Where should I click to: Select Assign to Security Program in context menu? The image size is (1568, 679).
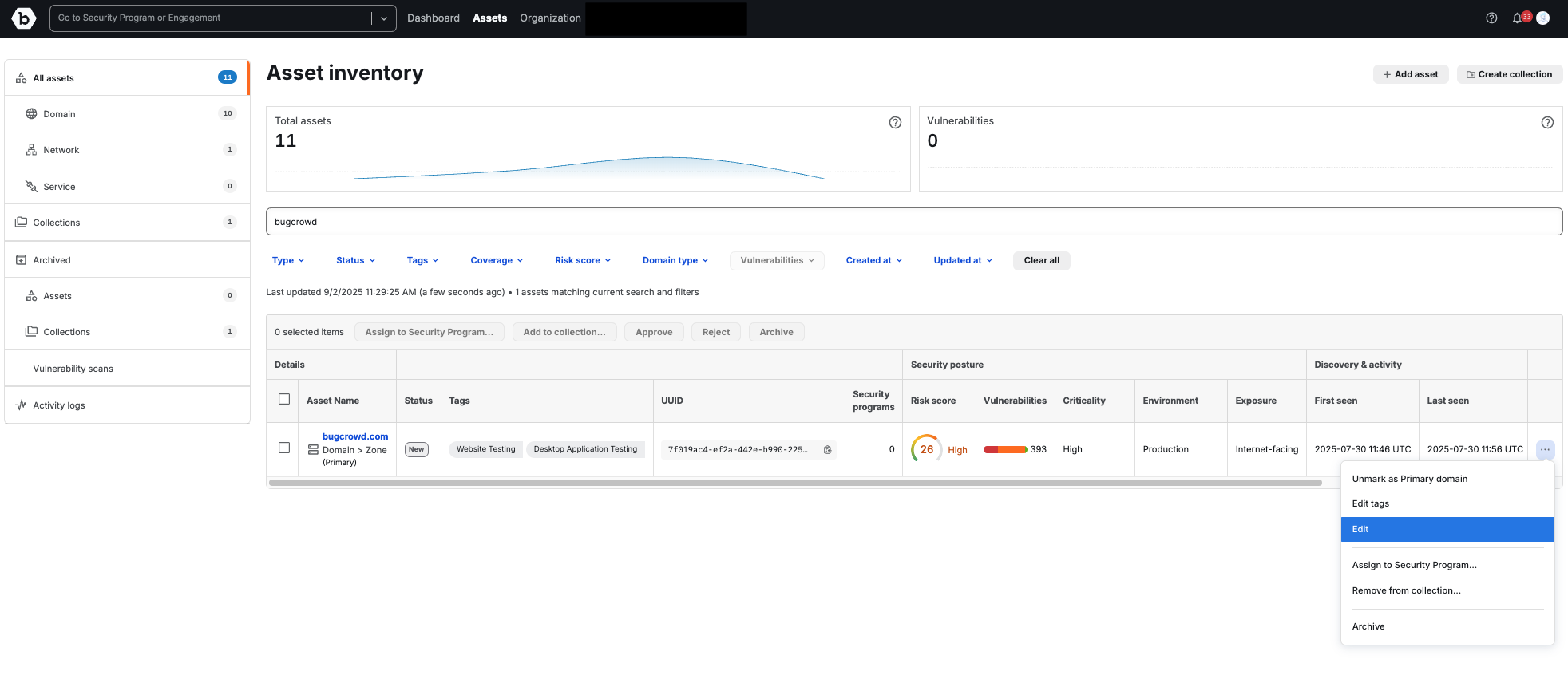1447,565
